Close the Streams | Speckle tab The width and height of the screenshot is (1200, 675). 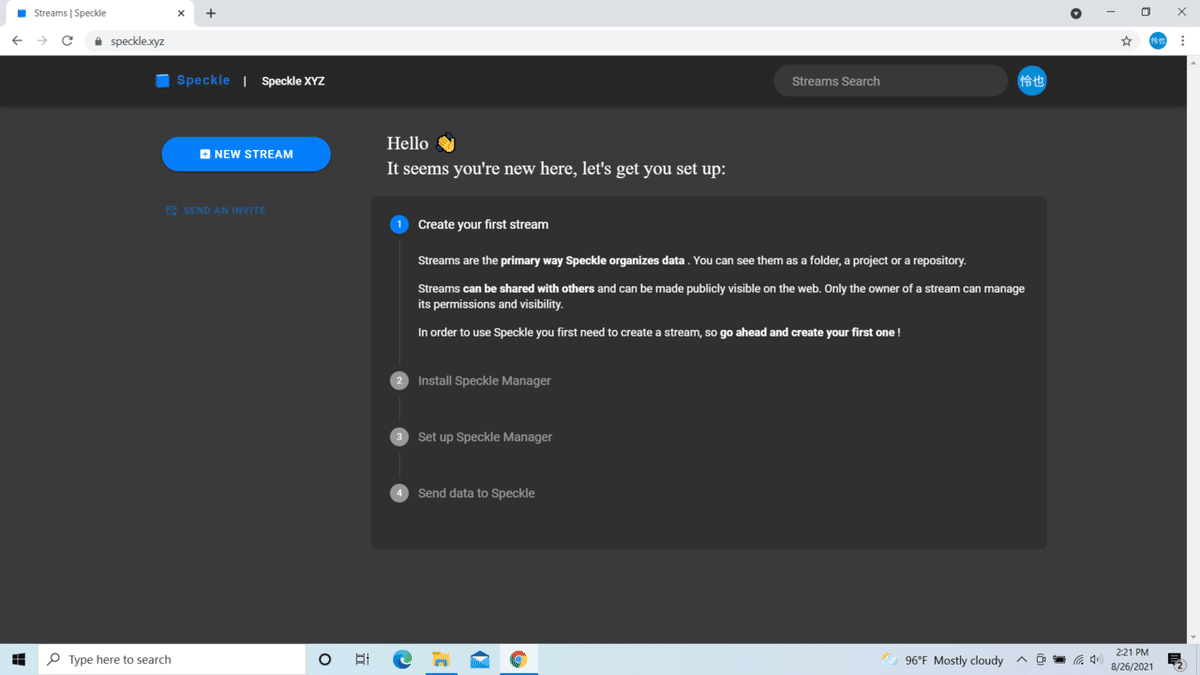click(x=181, y=13)
